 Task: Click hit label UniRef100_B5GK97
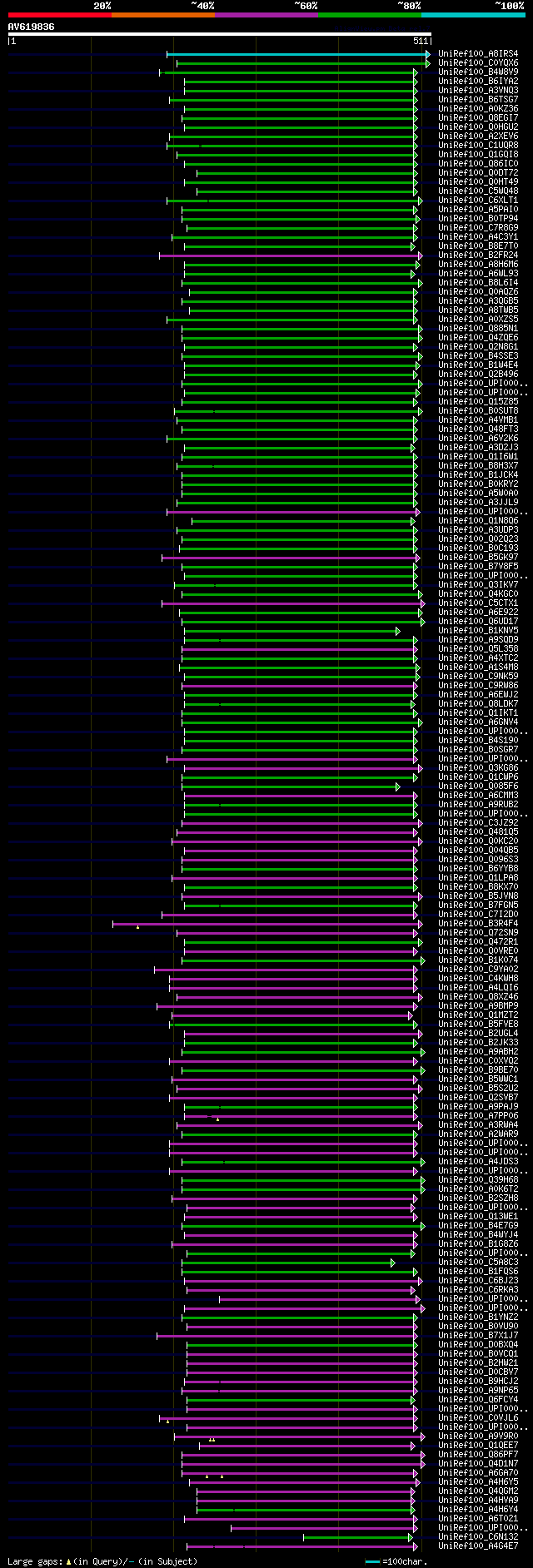[478, 558]
